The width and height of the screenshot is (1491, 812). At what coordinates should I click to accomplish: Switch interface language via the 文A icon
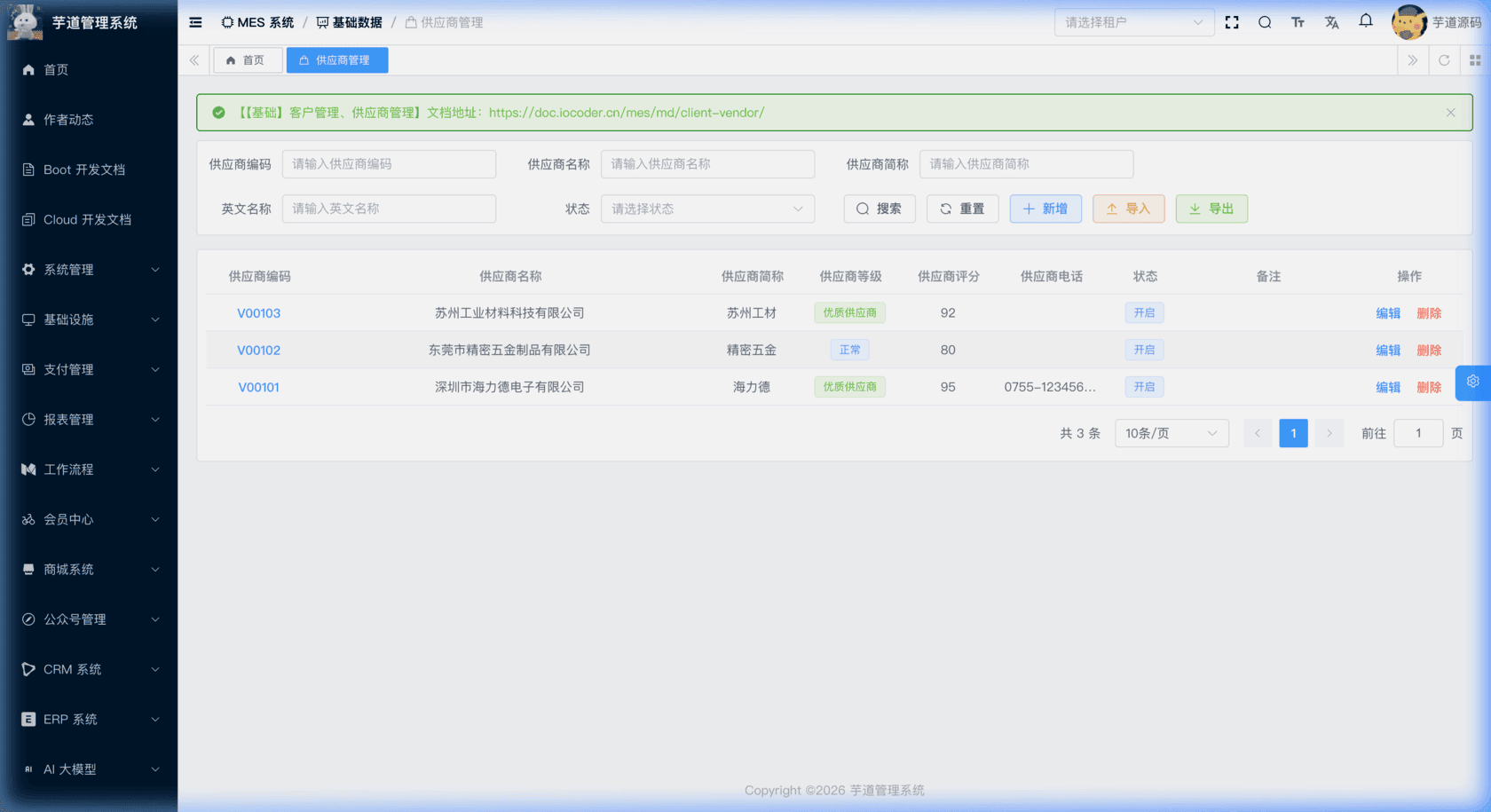[1331, 22]
